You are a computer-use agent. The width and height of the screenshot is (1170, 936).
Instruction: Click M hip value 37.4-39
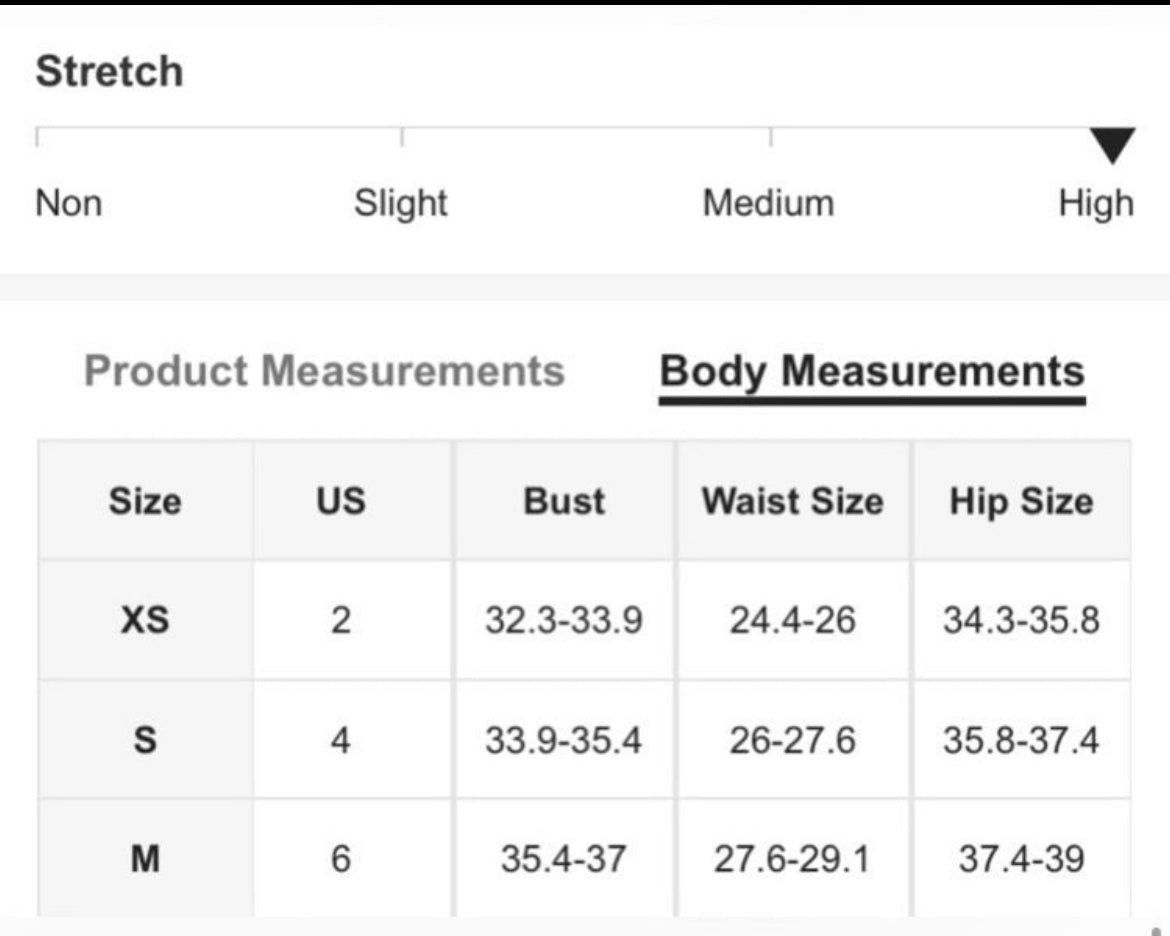click(1022, 858)
